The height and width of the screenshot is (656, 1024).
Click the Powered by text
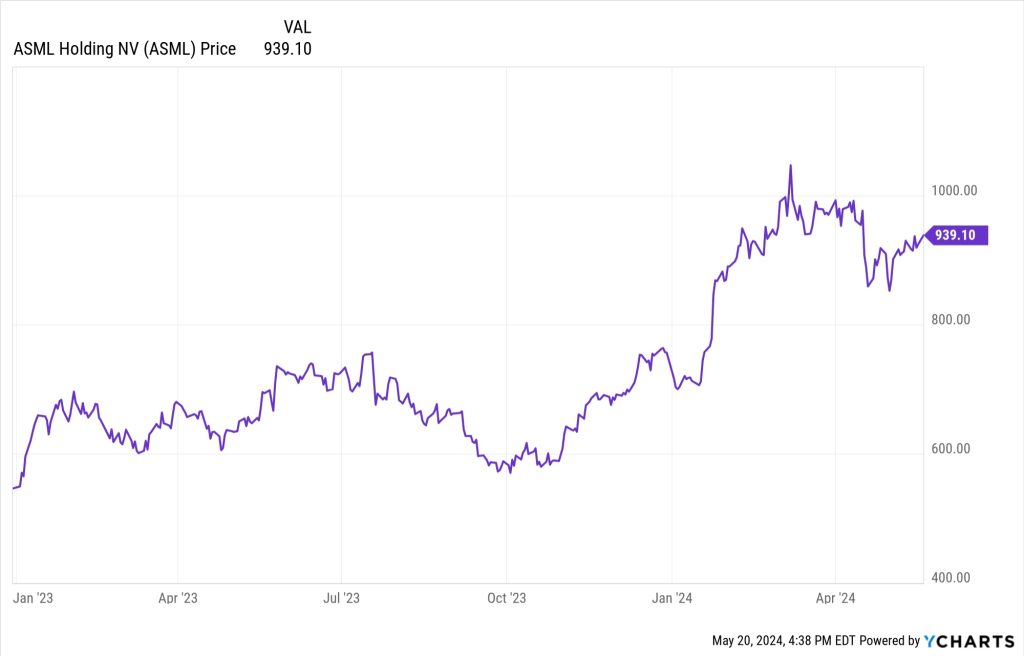click(x=889, y=640)
